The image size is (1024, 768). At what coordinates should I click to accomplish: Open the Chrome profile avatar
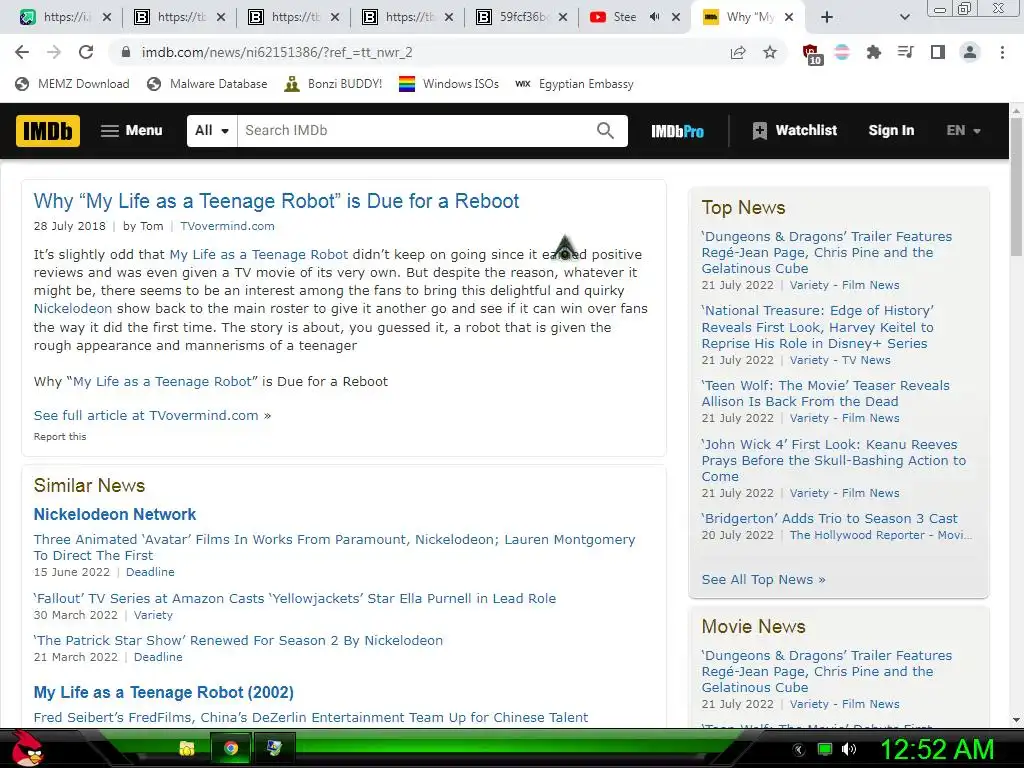click(970, 52)
